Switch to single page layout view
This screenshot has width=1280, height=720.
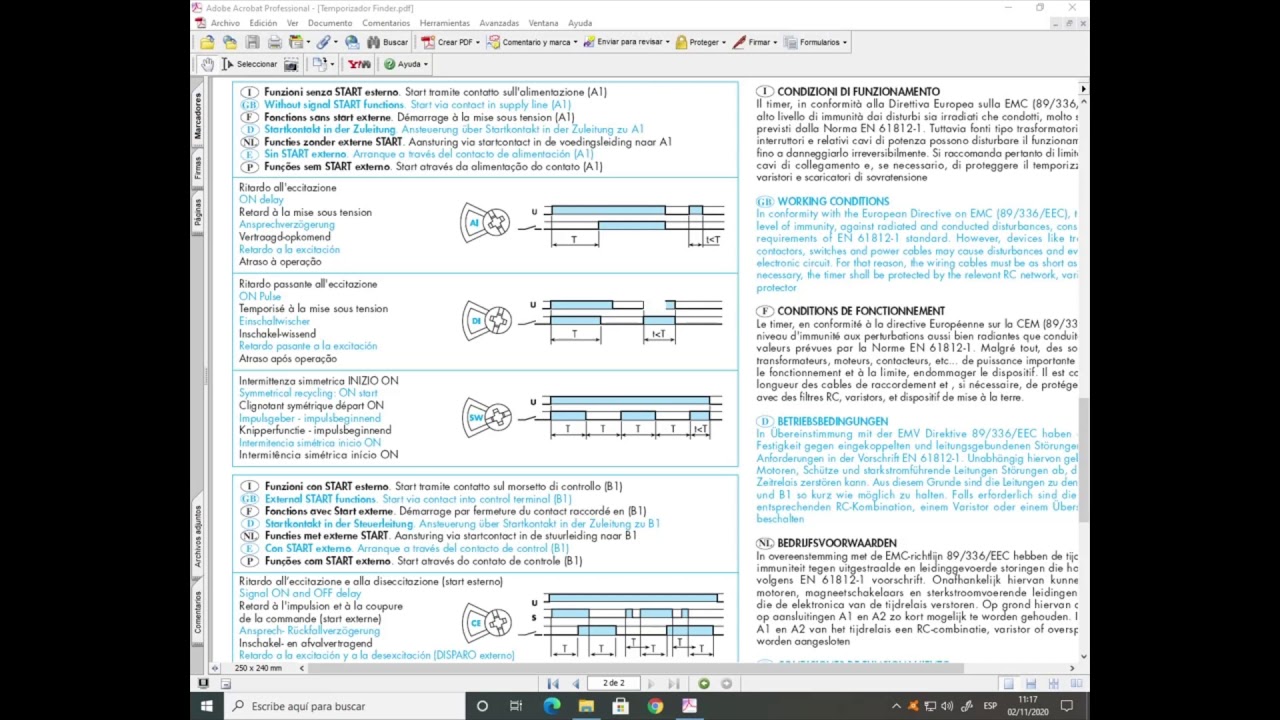tap(1008, 684)
